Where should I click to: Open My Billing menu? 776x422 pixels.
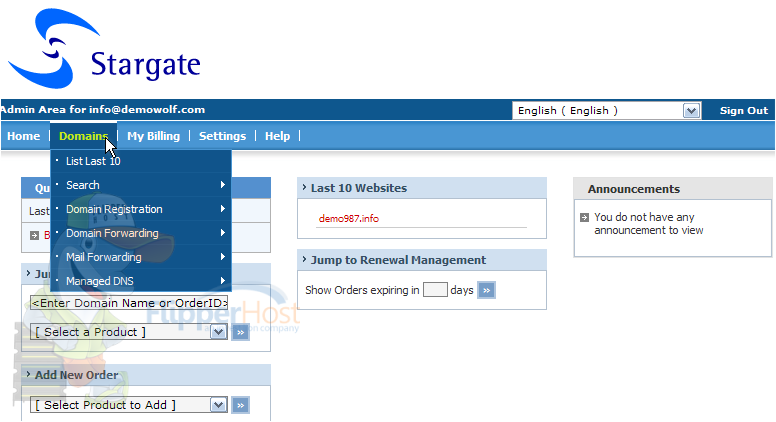(153, 136)
